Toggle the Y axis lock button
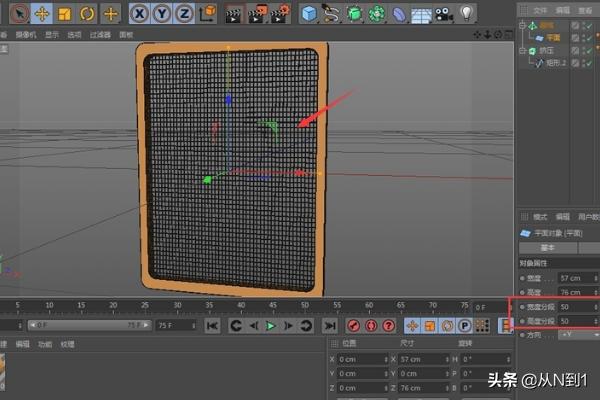The width and height of the screenshot is (600, 400). click(x=161, y=14)
